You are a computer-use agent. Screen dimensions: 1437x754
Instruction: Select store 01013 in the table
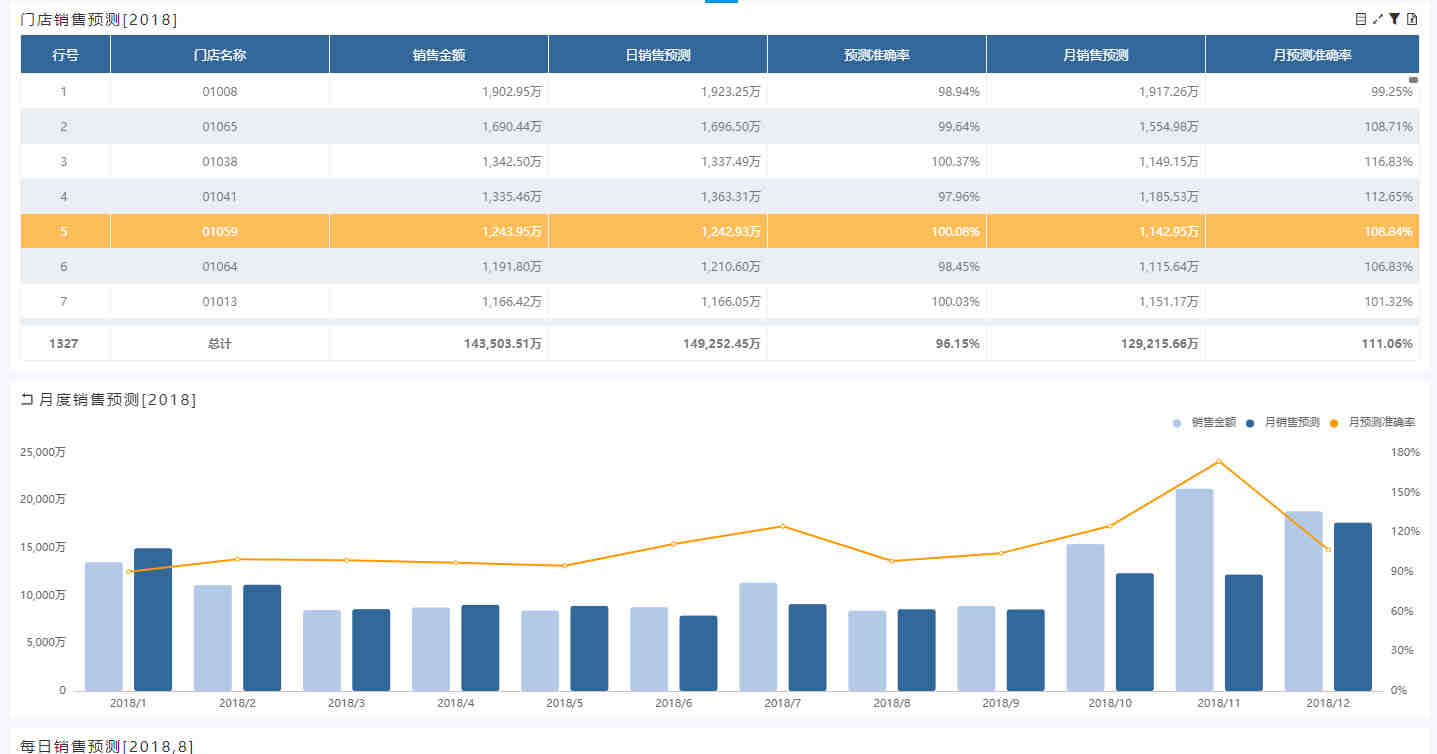pos(220,302)
